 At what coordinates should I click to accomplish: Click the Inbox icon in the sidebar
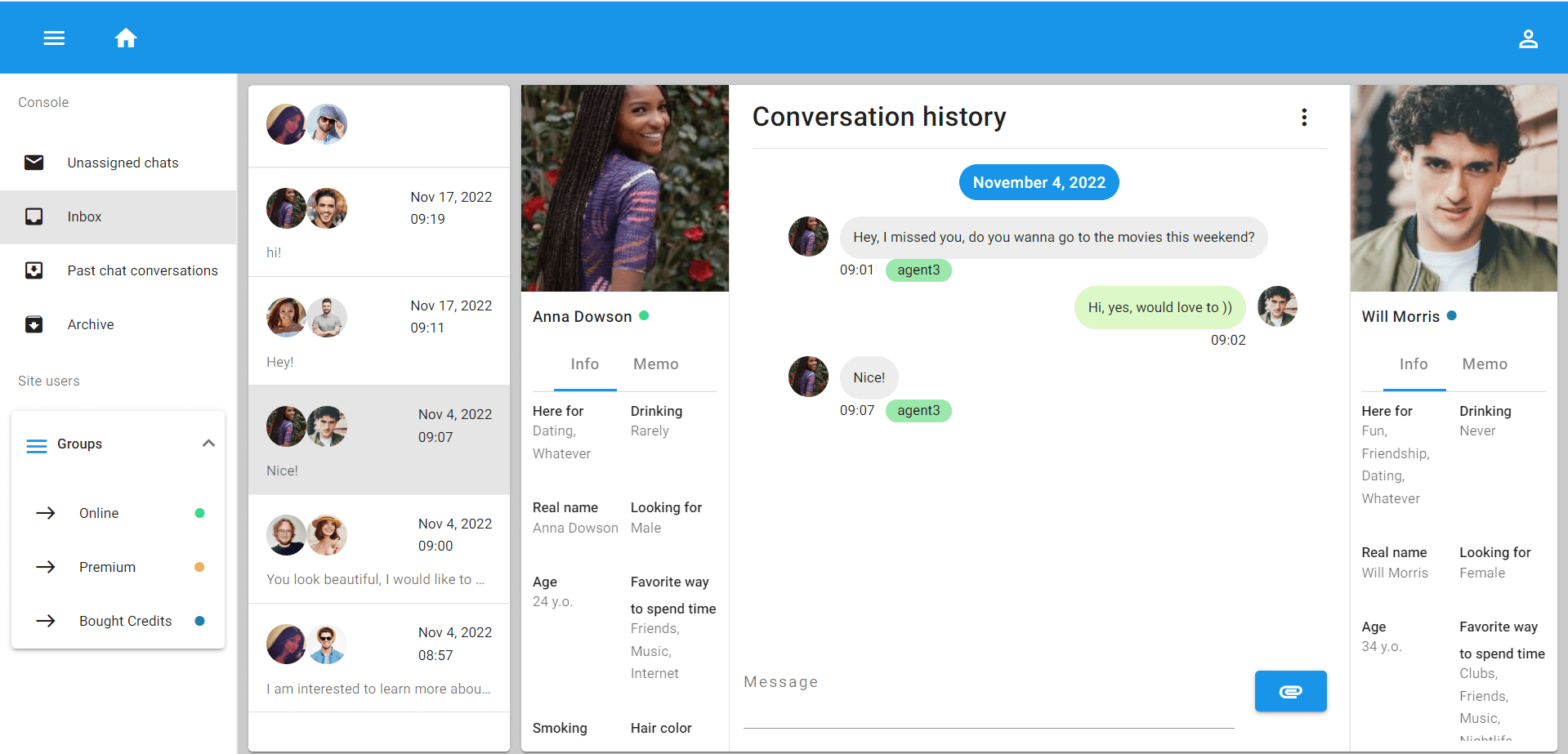click(34, 216)
